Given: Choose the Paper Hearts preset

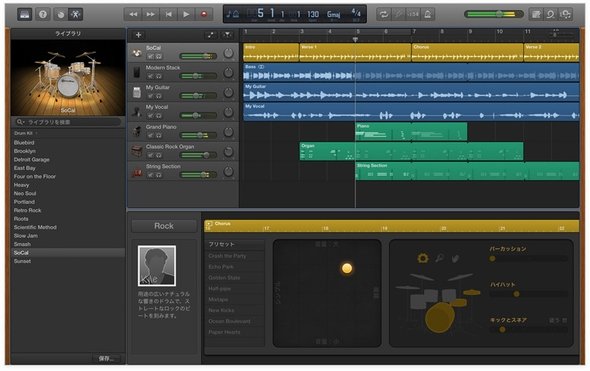Looking at the screenshot, I should coord(224,332).
